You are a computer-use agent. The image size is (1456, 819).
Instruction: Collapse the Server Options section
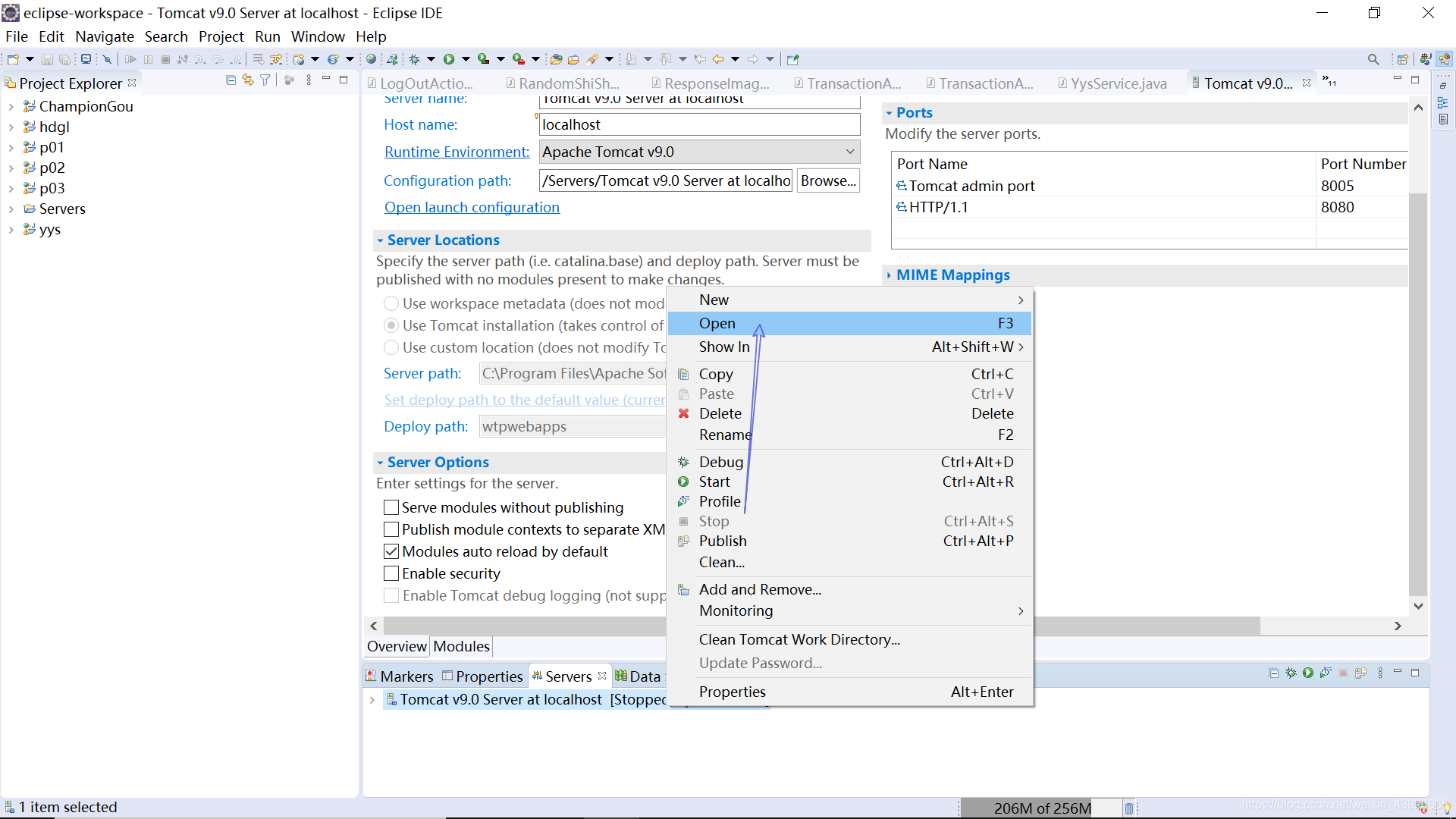pos(380,463)
